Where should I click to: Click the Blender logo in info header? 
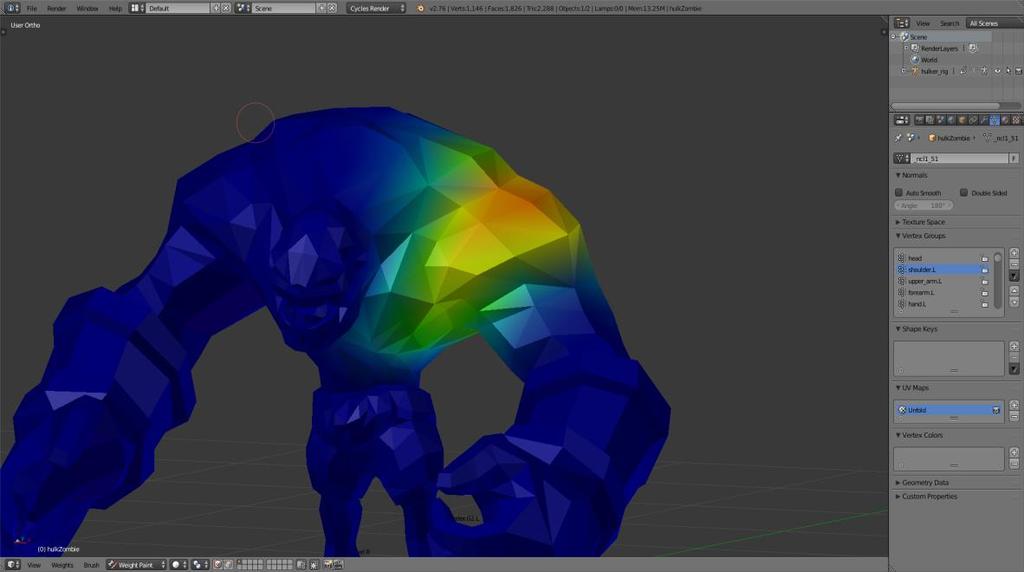point(420,8)
